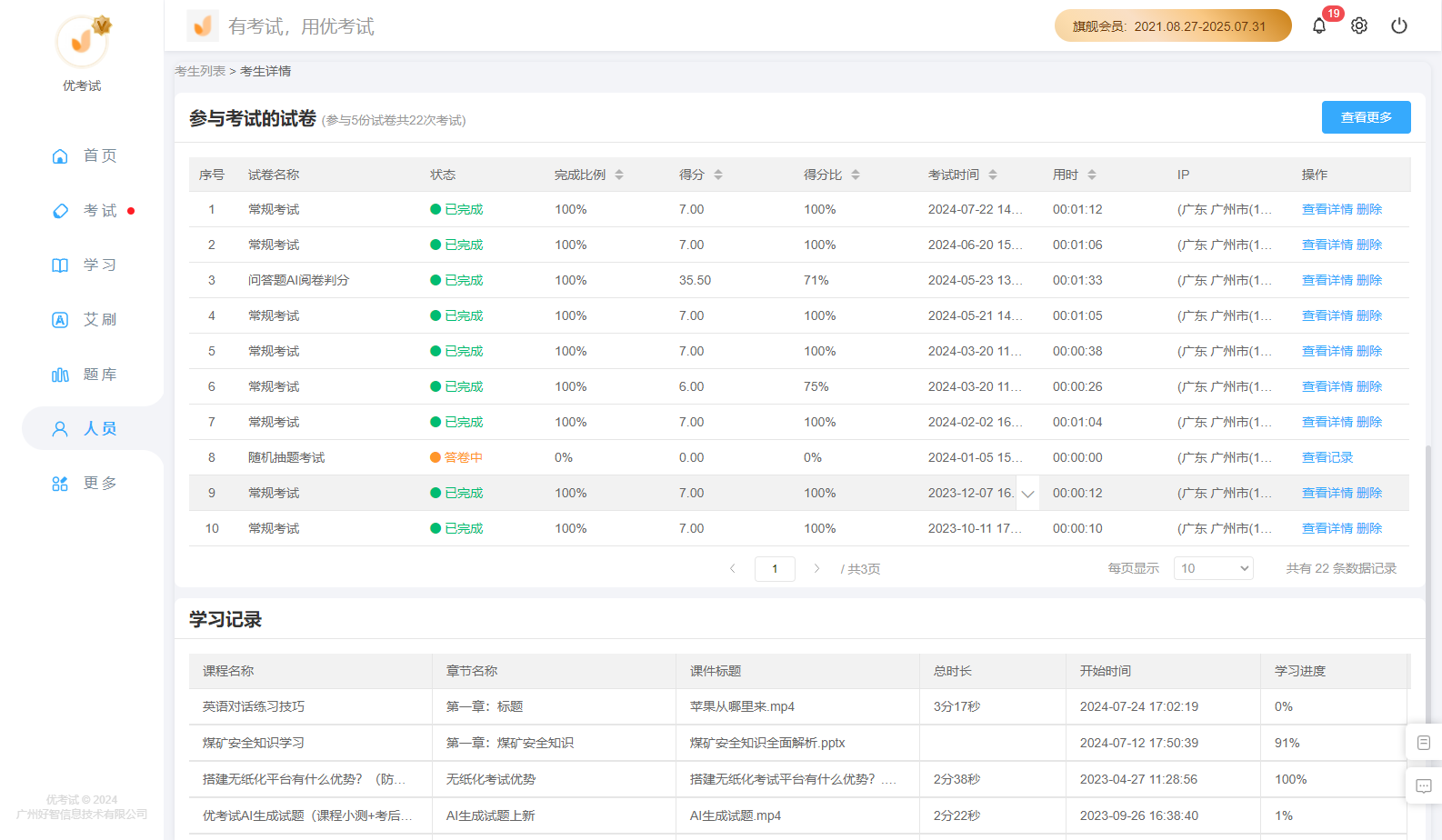This screenshot has height=840, width=1442.
Task: Click IP cell in row 5
Action: tap(1225, 351)
